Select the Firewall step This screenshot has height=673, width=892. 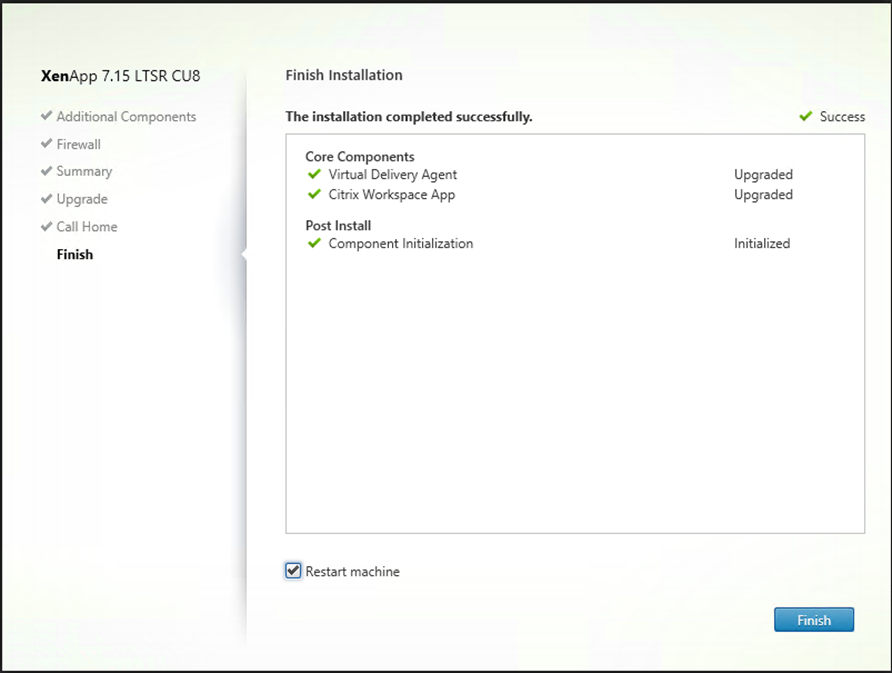[79, 144]
